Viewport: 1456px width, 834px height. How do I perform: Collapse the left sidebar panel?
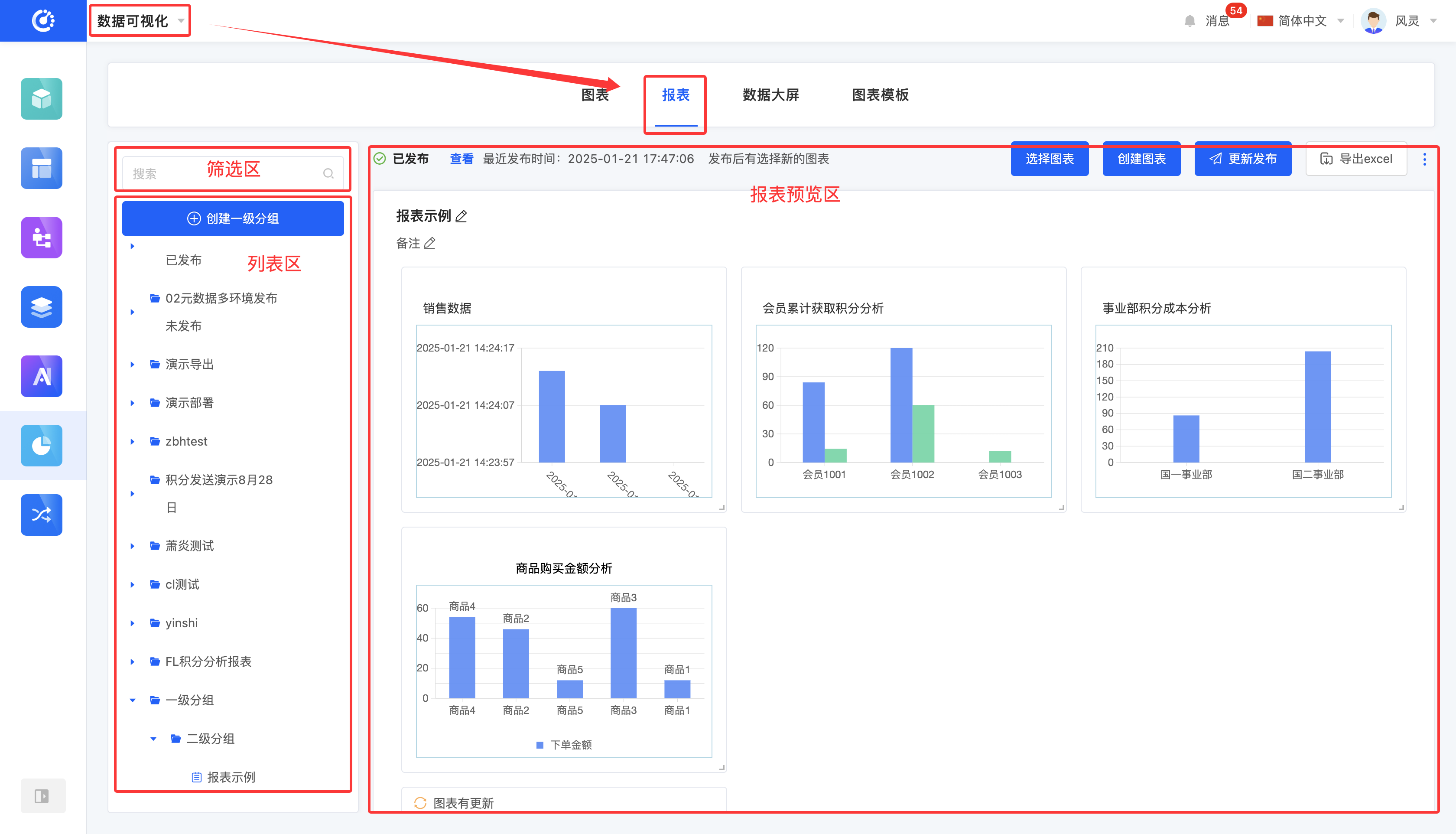click(42, 795)
